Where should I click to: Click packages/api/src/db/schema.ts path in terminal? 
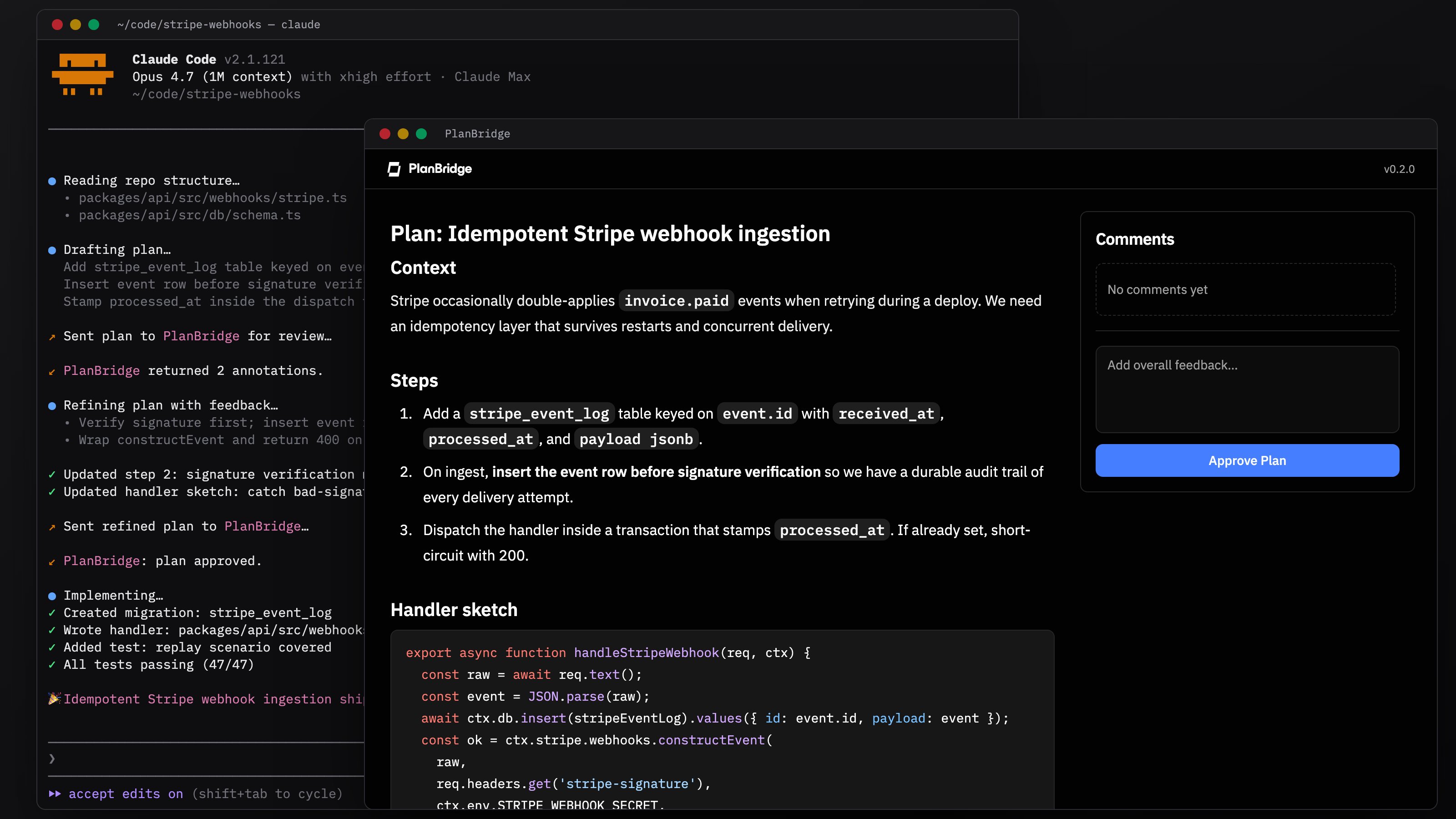(189, 215)
